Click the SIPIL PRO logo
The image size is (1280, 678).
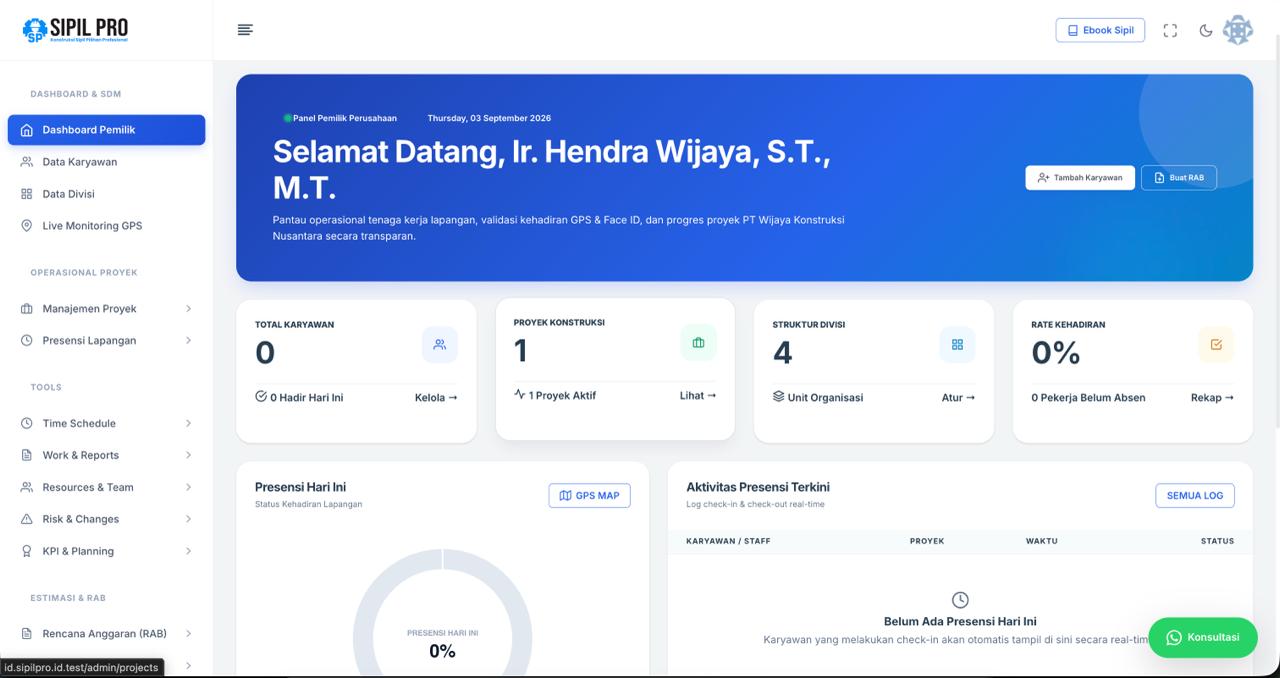click(x=75, y=30)
